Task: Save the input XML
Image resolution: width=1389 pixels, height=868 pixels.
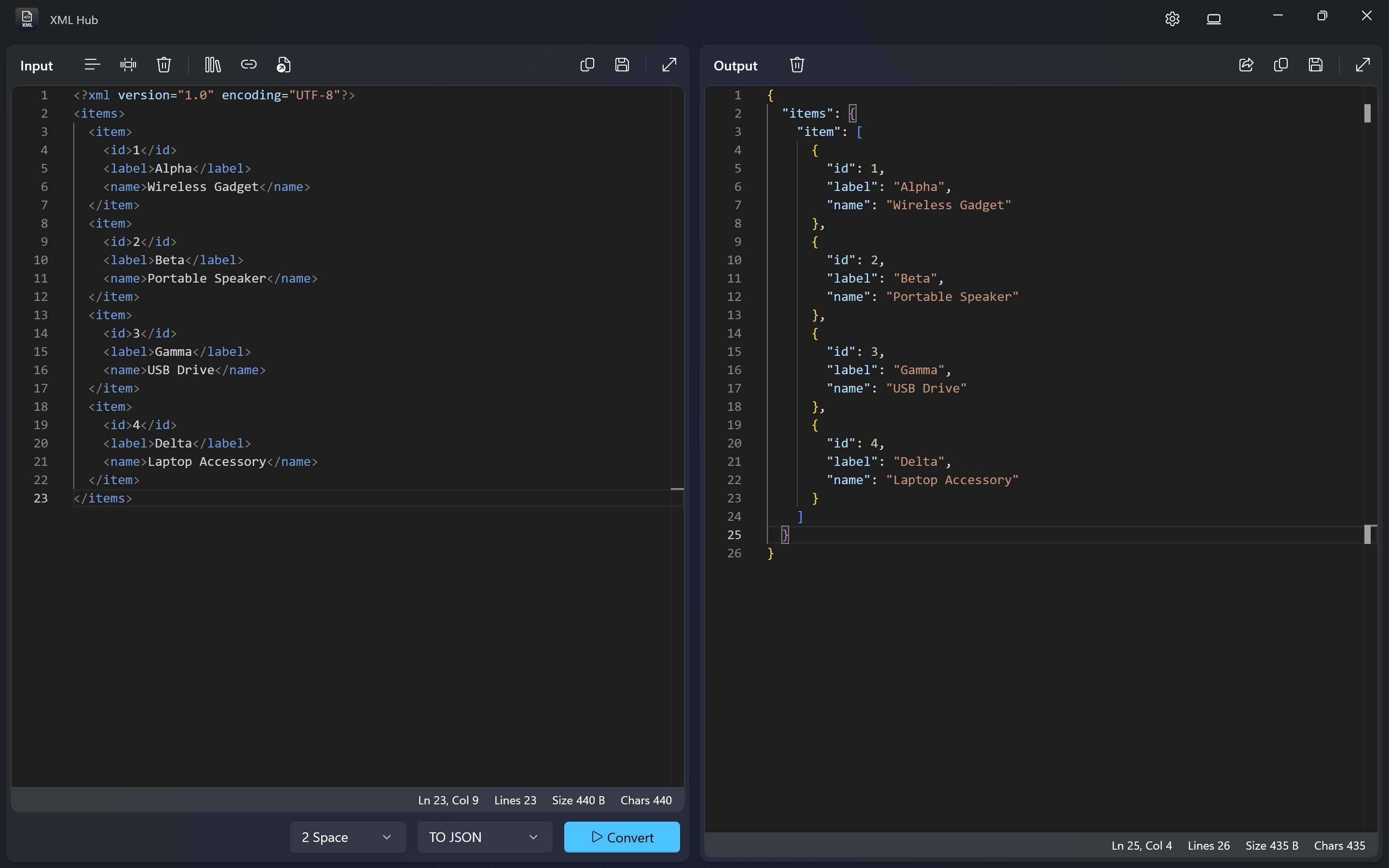Action: coord(623,64)
